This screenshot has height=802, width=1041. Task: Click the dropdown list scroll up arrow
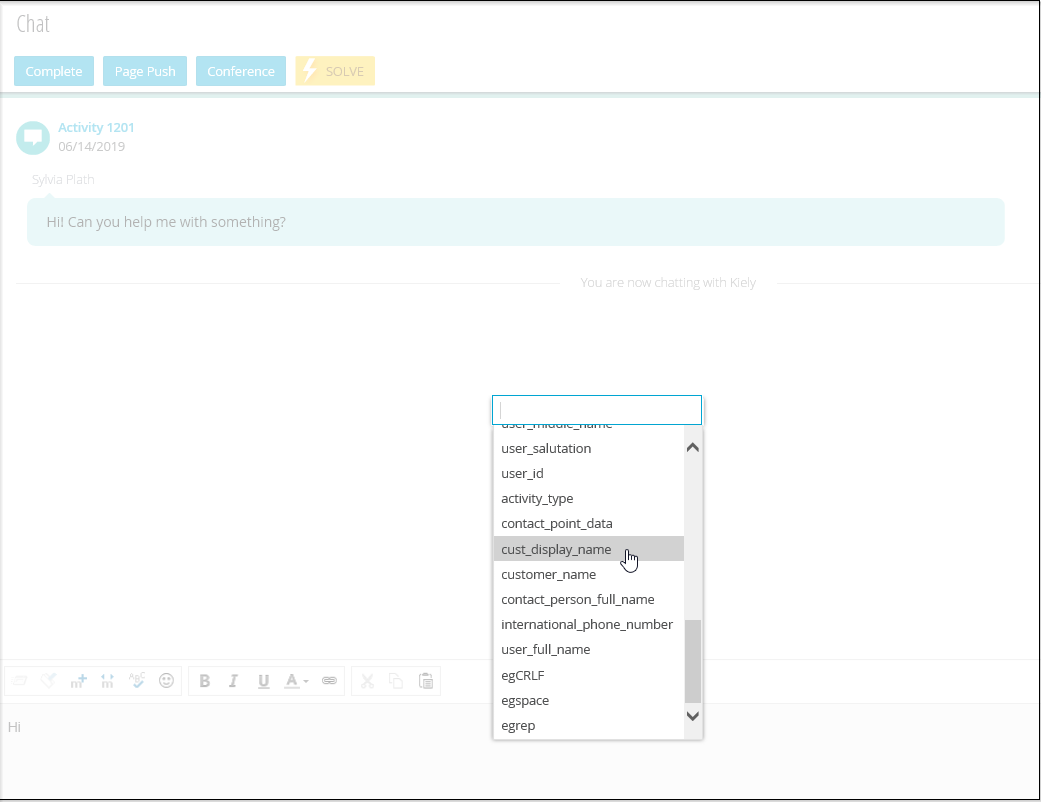692,447
